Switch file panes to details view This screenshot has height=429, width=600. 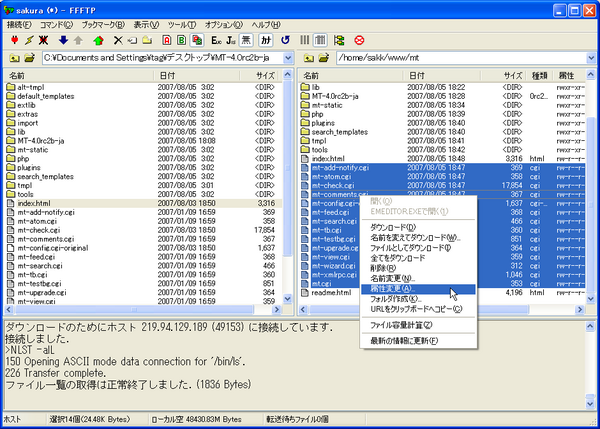tap(320, 40)
